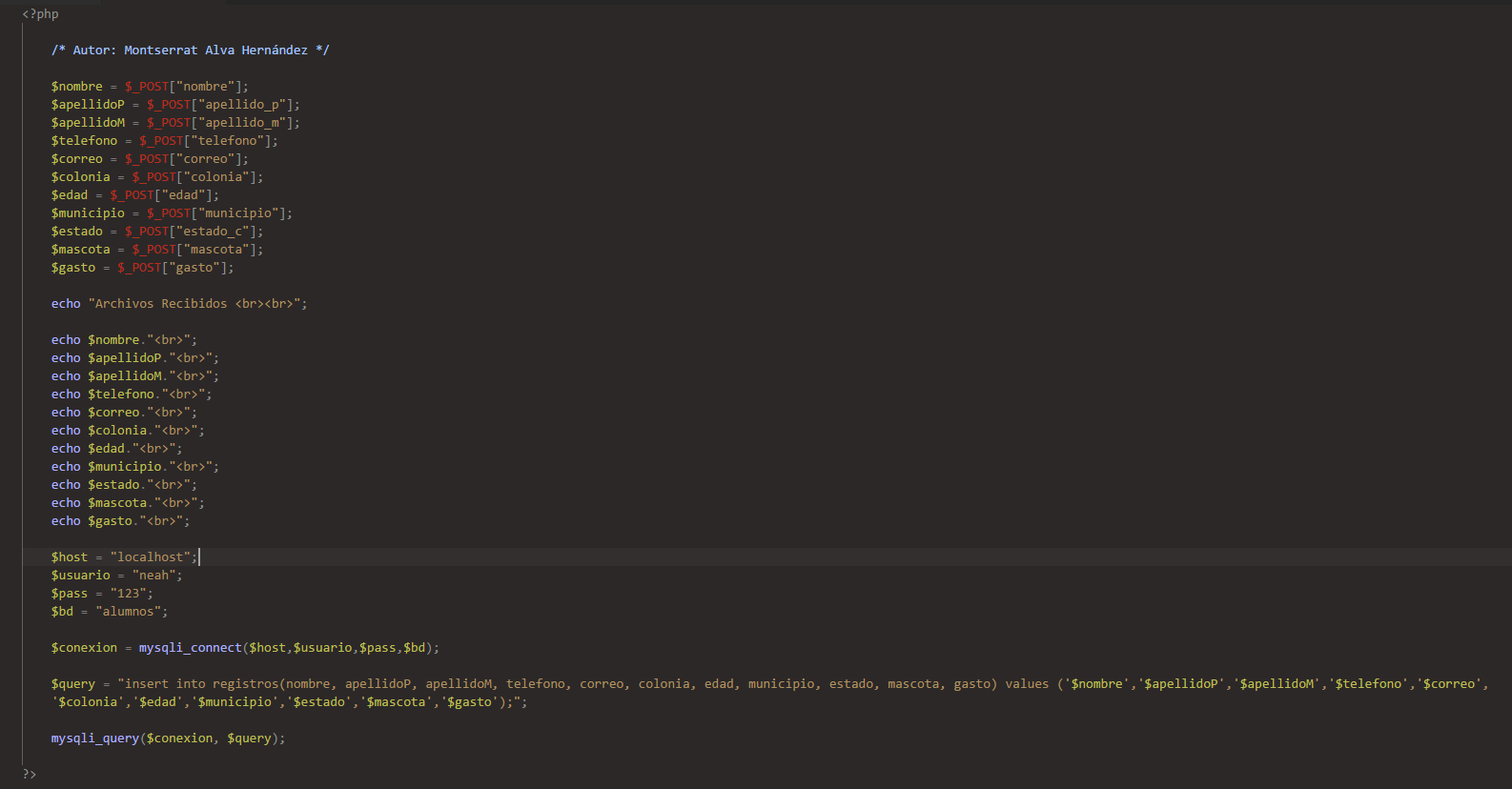
Task: Click the $mascota assignment line
Action: [157, 250]
